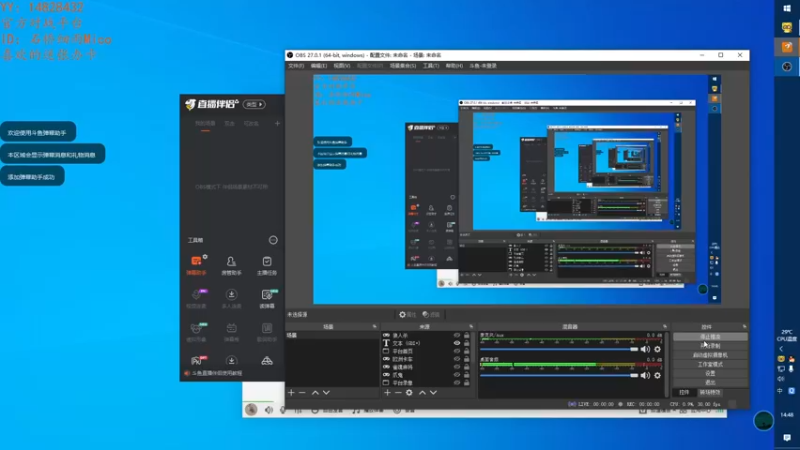Open the 滤镜 filters button above the docks
The width and height of the screenshot is (800, 450).
431,314
